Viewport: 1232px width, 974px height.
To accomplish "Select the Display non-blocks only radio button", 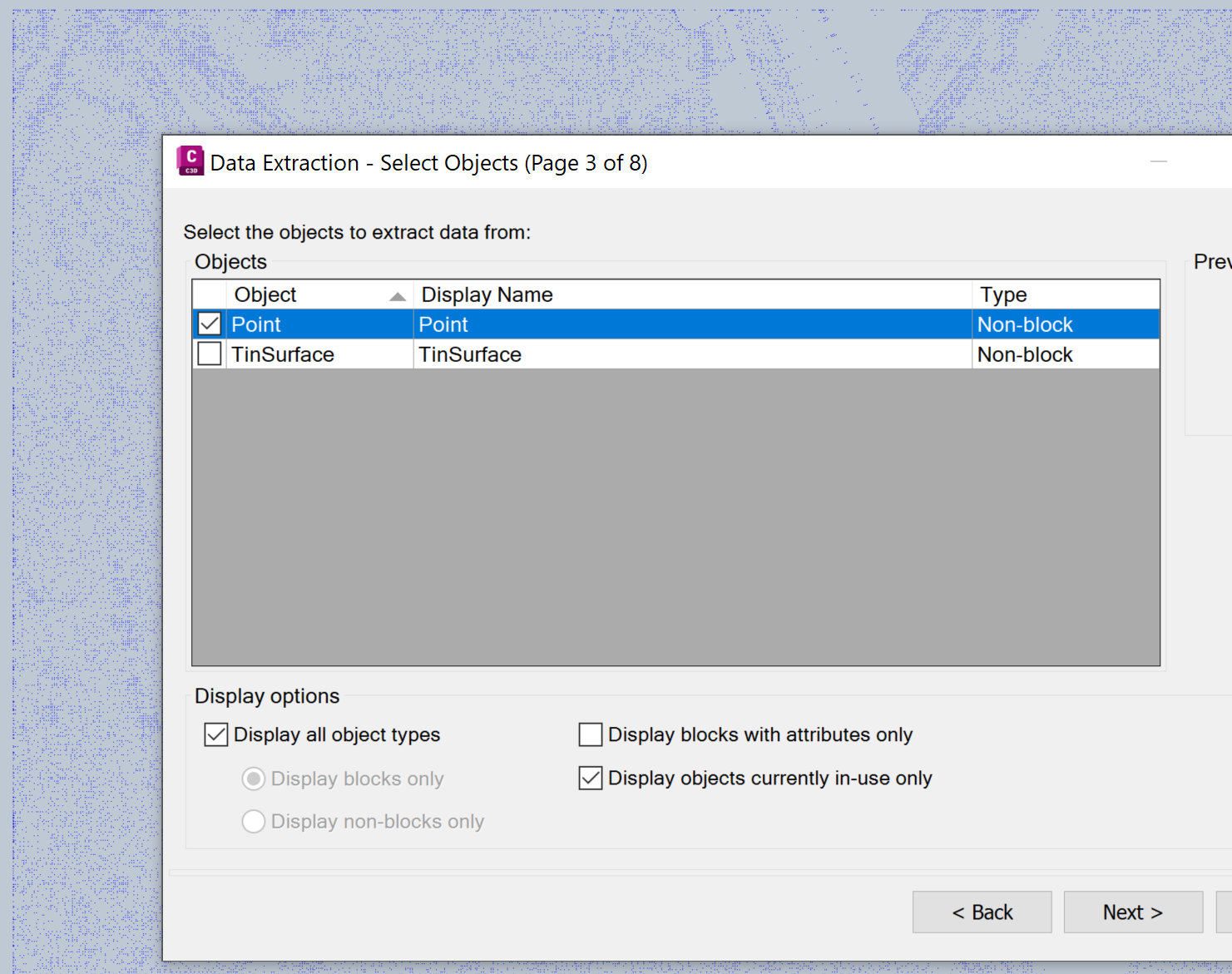I will [254, 821].
